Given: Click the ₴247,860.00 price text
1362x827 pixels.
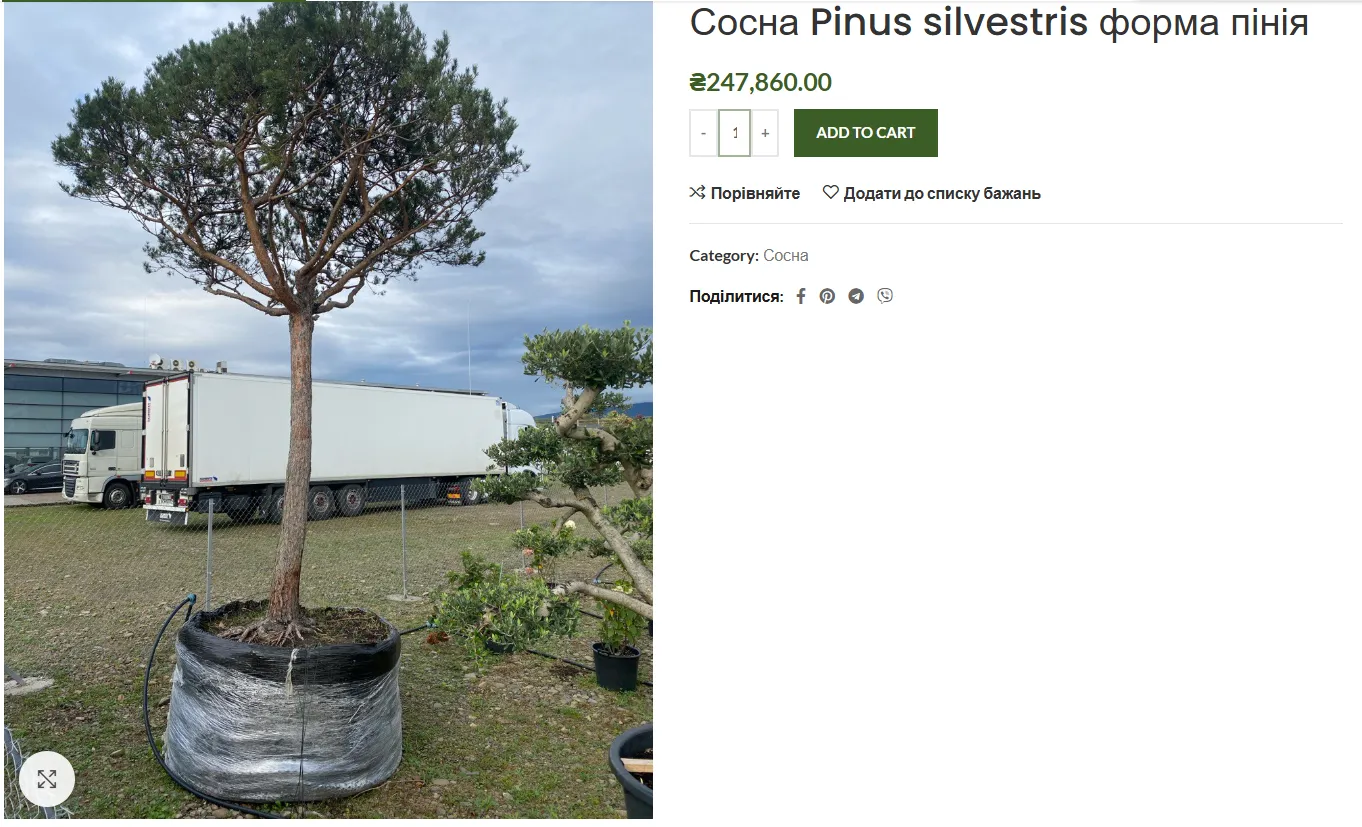Looking at the screenshot, I should [761, 82].
